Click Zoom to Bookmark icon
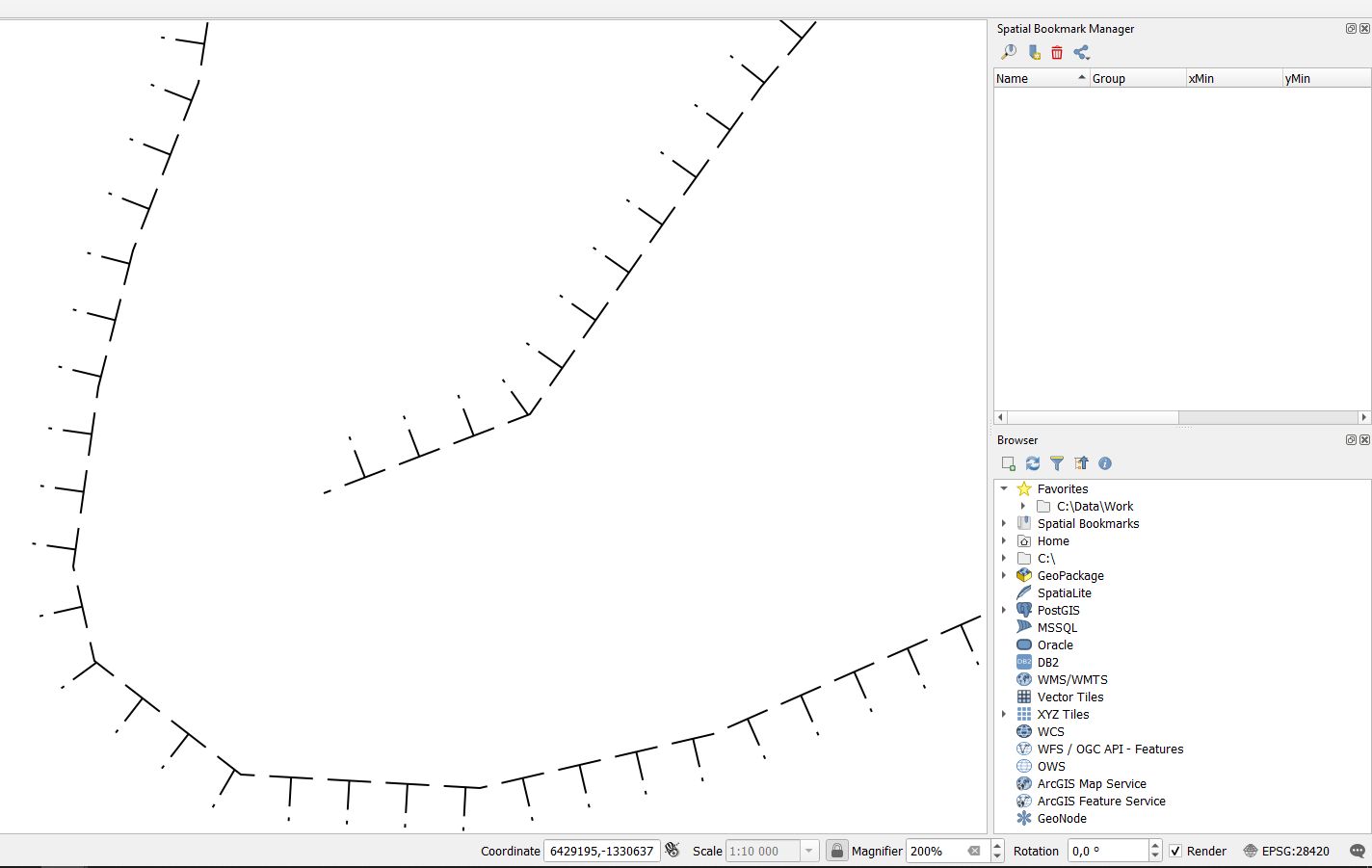 1009,52
